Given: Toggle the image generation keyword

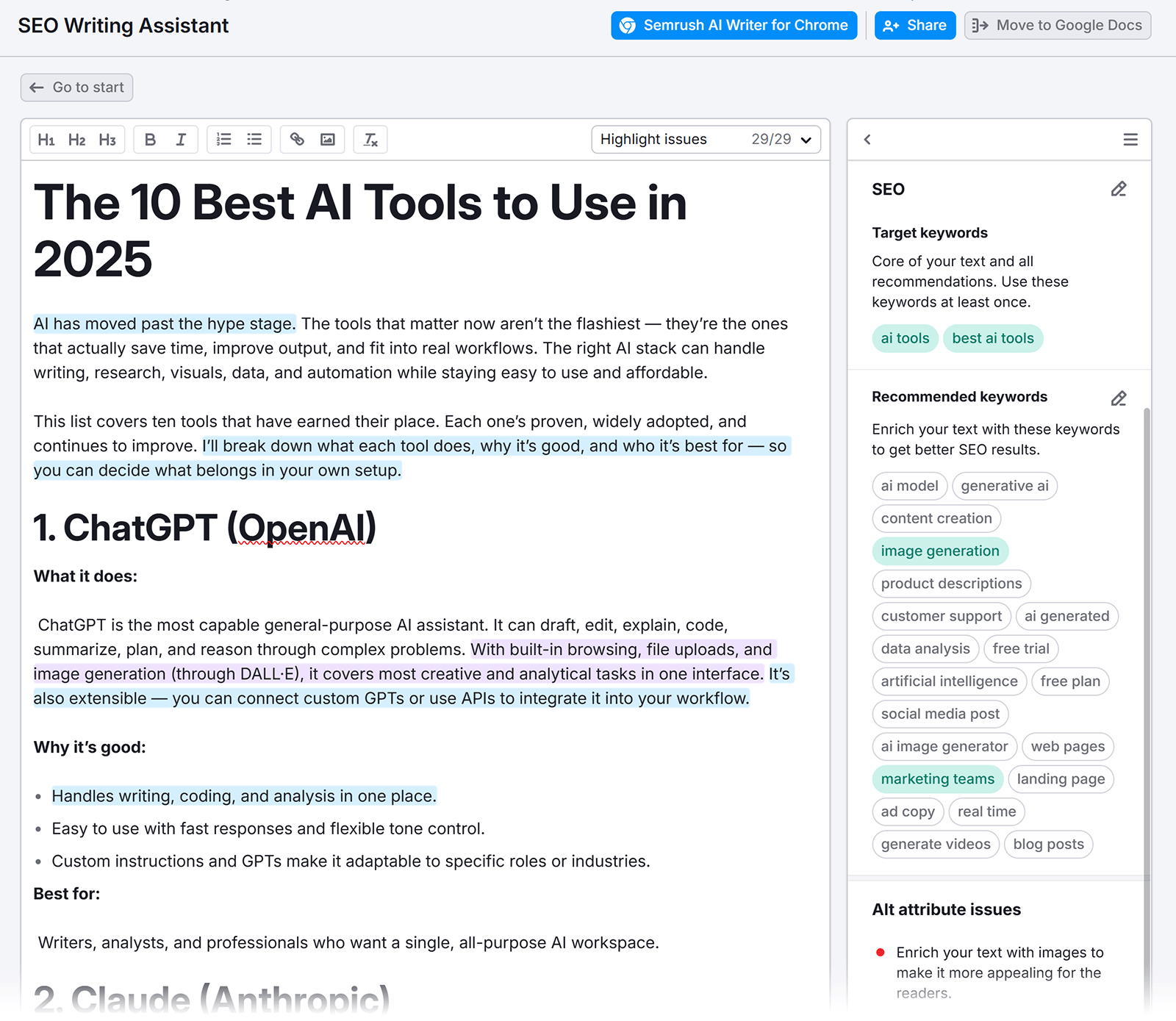Looking at the screenshot, I should tap(940, 551).
